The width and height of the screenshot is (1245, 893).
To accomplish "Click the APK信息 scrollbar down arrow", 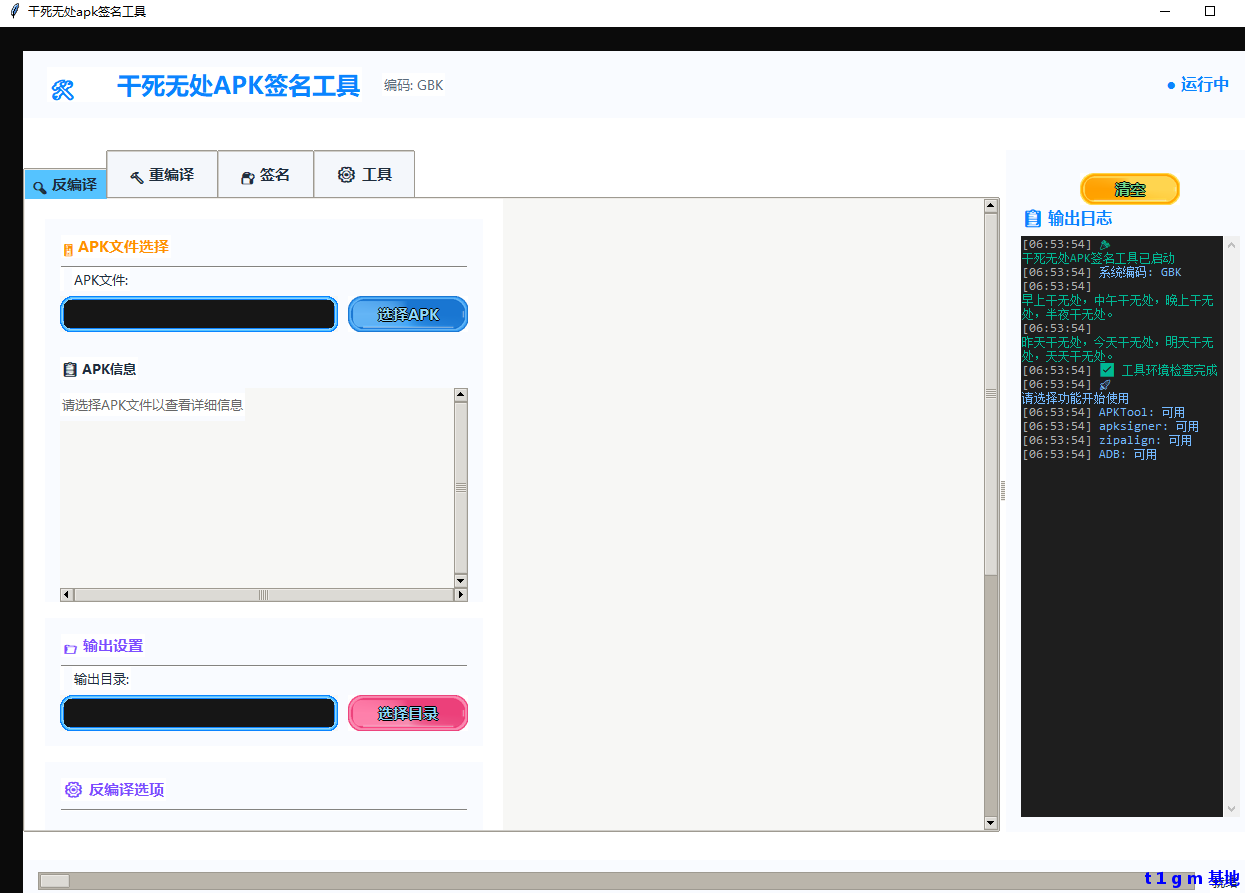I will tap(461, 581).
